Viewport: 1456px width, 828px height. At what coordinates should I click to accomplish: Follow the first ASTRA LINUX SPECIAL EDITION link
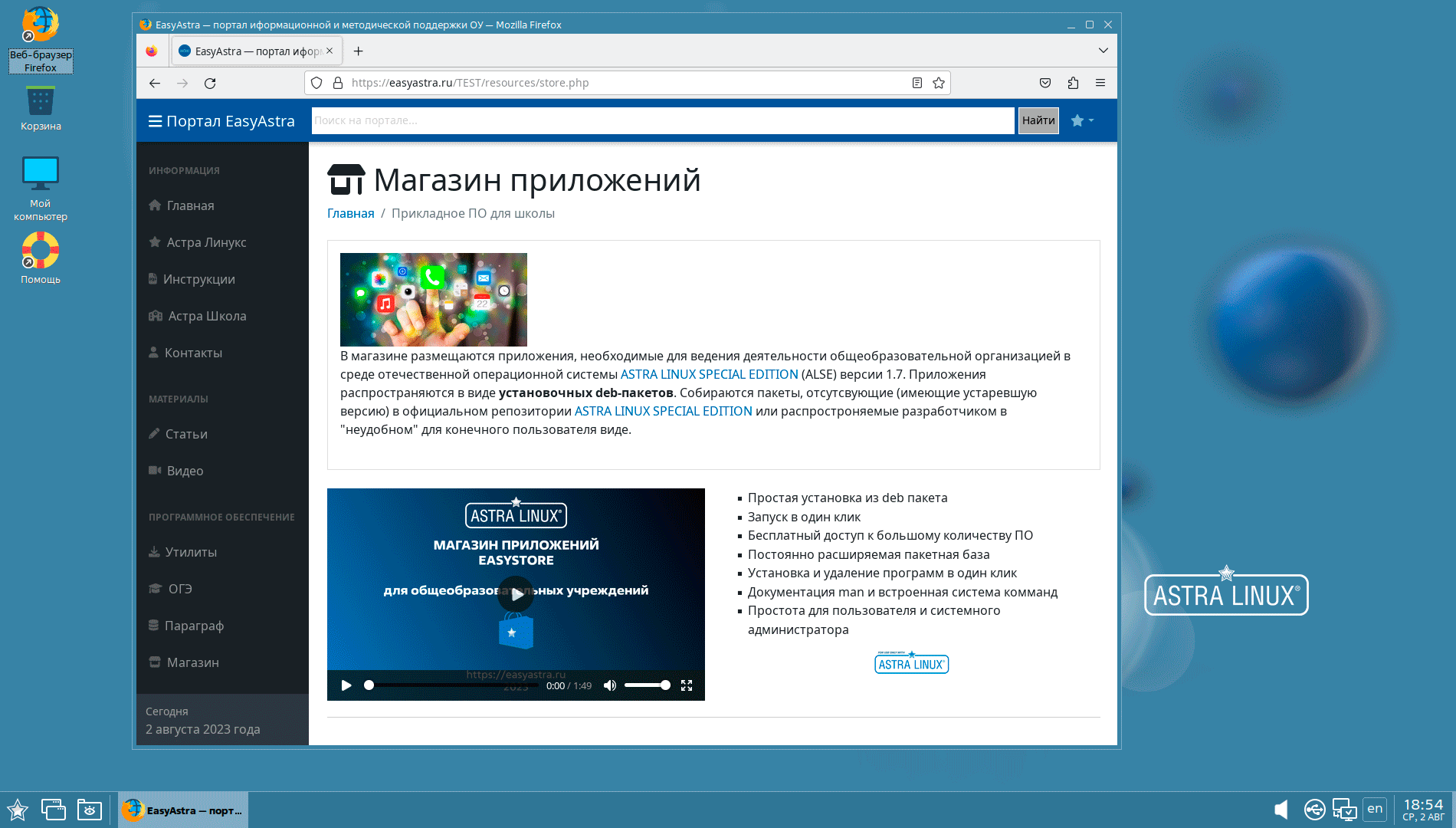[x=710, y=374]
